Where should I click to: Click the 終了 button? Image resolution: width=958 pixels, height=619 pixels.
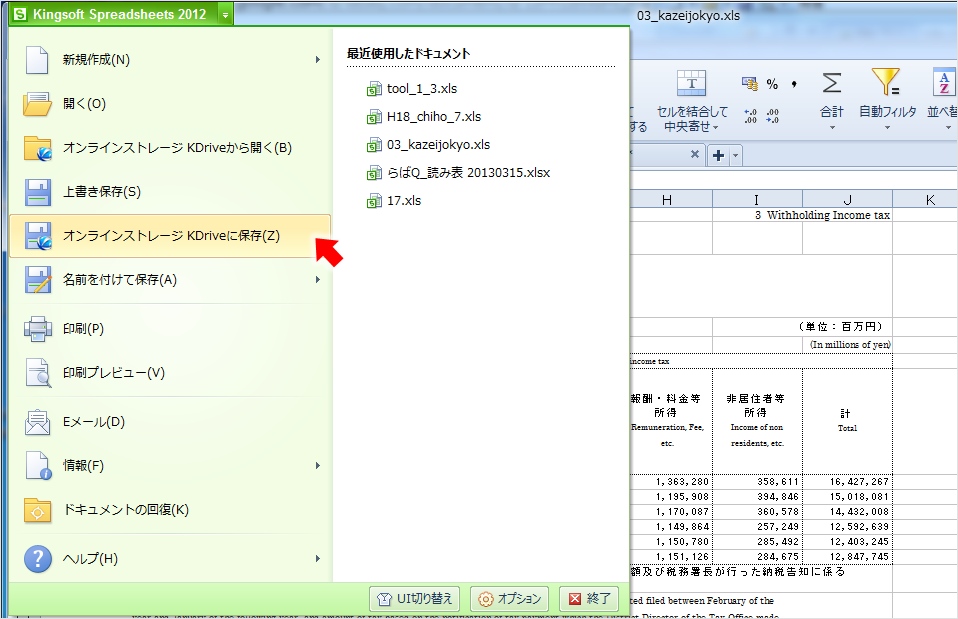589,599
